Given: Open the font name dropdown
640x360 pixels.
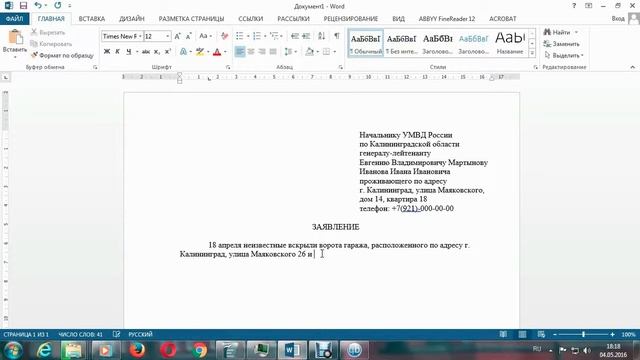Looking at the screenshot, I should click(140, 36).
